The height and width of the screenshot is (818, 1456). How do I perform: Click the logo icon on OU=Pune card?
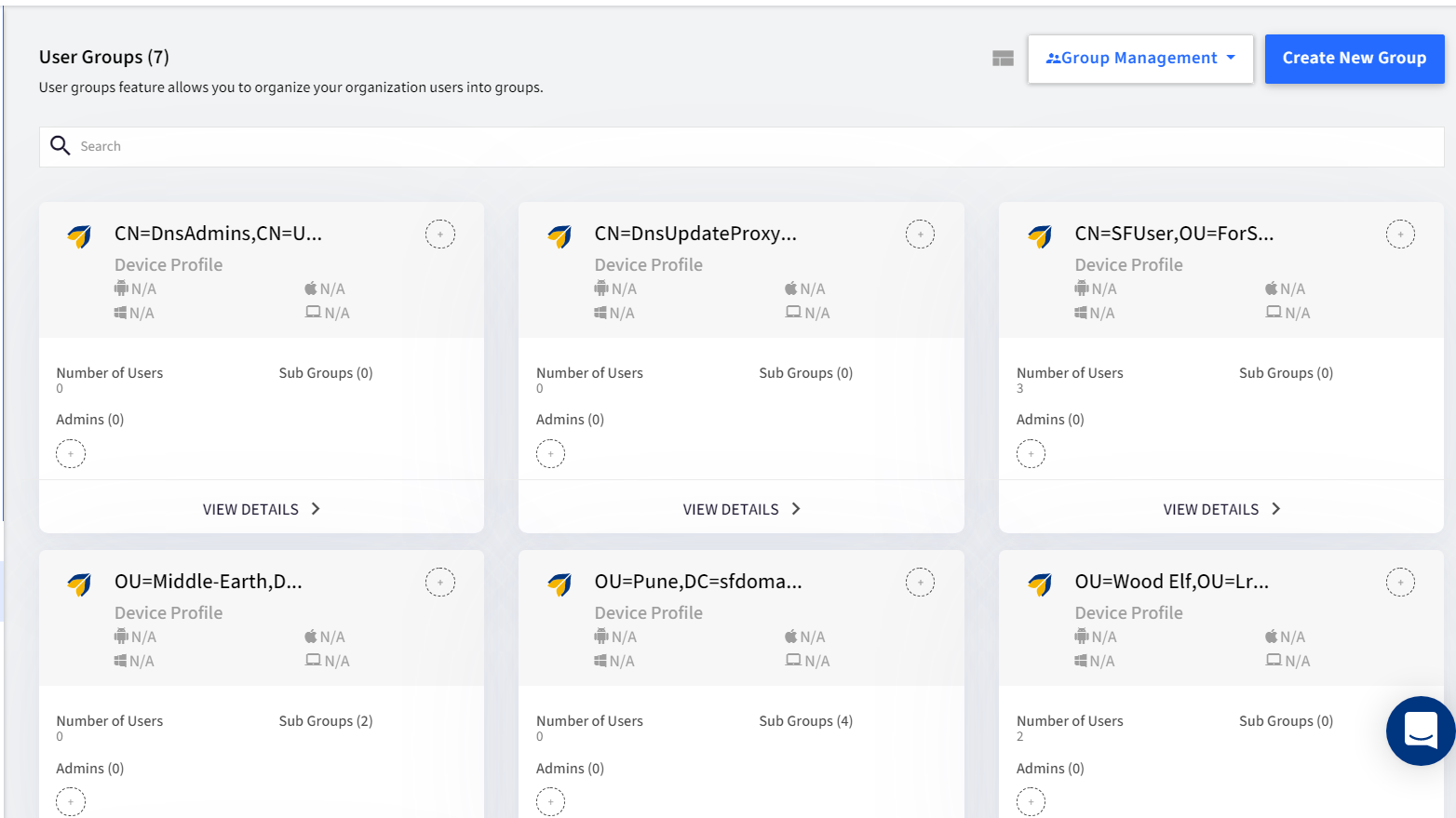[559, 584]
